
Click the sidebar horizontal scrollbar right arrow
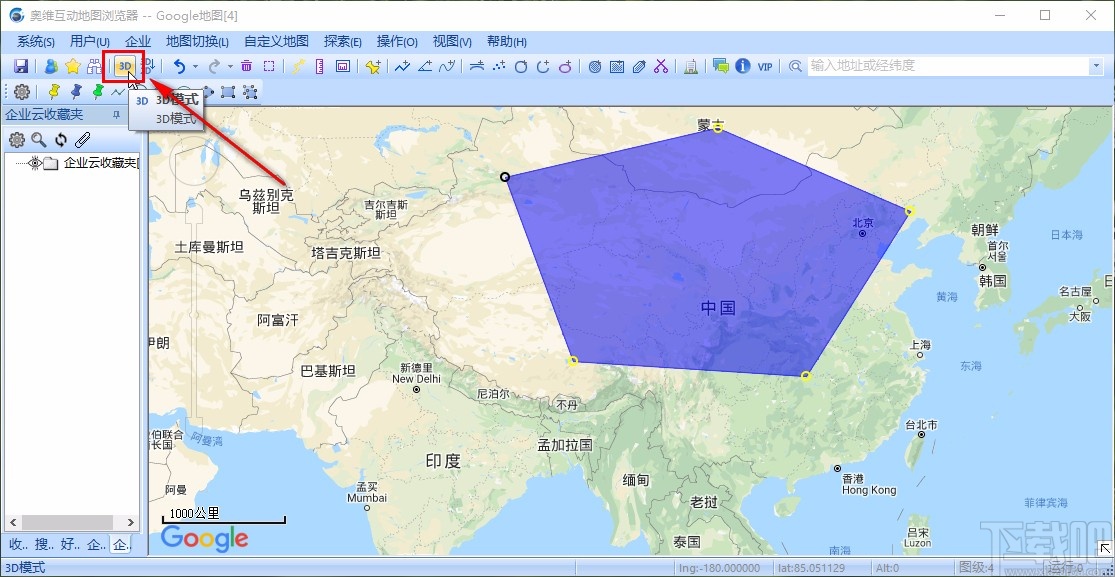(132, 522)
